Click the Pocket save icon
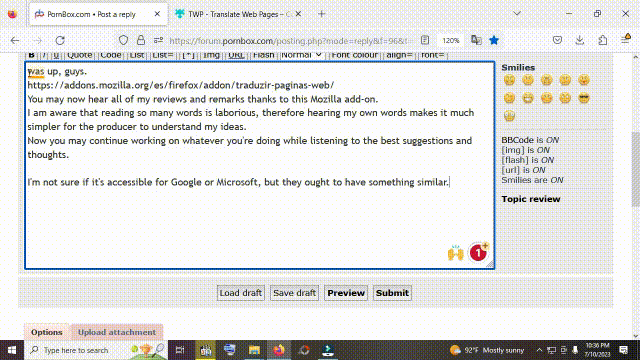Image resolution: width=640 pixels, height=360 pixels. pos(557,40)
